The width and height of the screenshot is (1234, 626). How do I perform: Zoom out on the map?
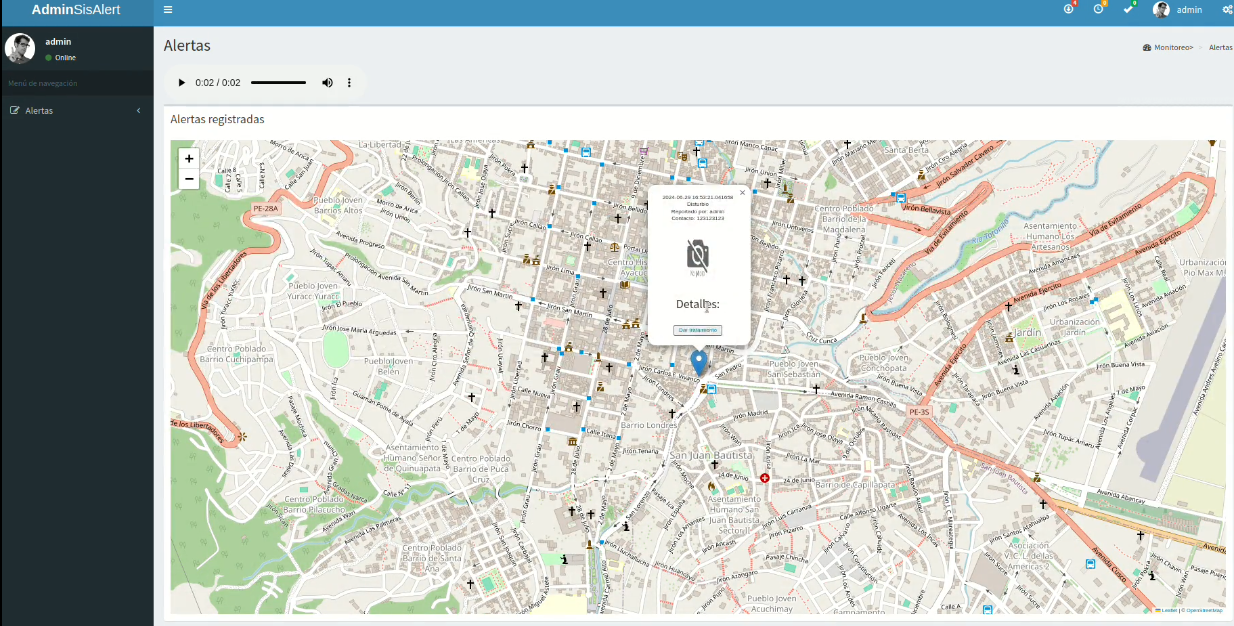tap(189, 179)
